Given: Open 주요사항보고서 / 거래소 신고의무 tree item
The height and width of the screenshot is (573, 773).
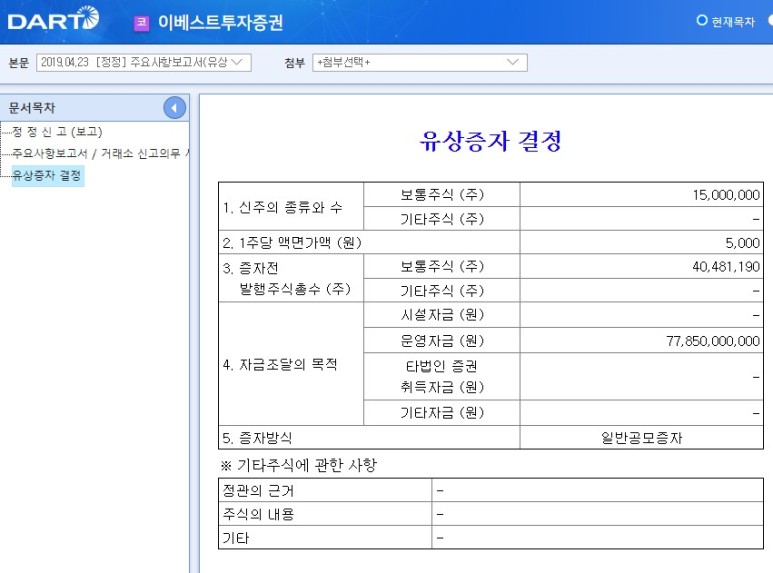Looking at the screenshot, I should point(101,153).
